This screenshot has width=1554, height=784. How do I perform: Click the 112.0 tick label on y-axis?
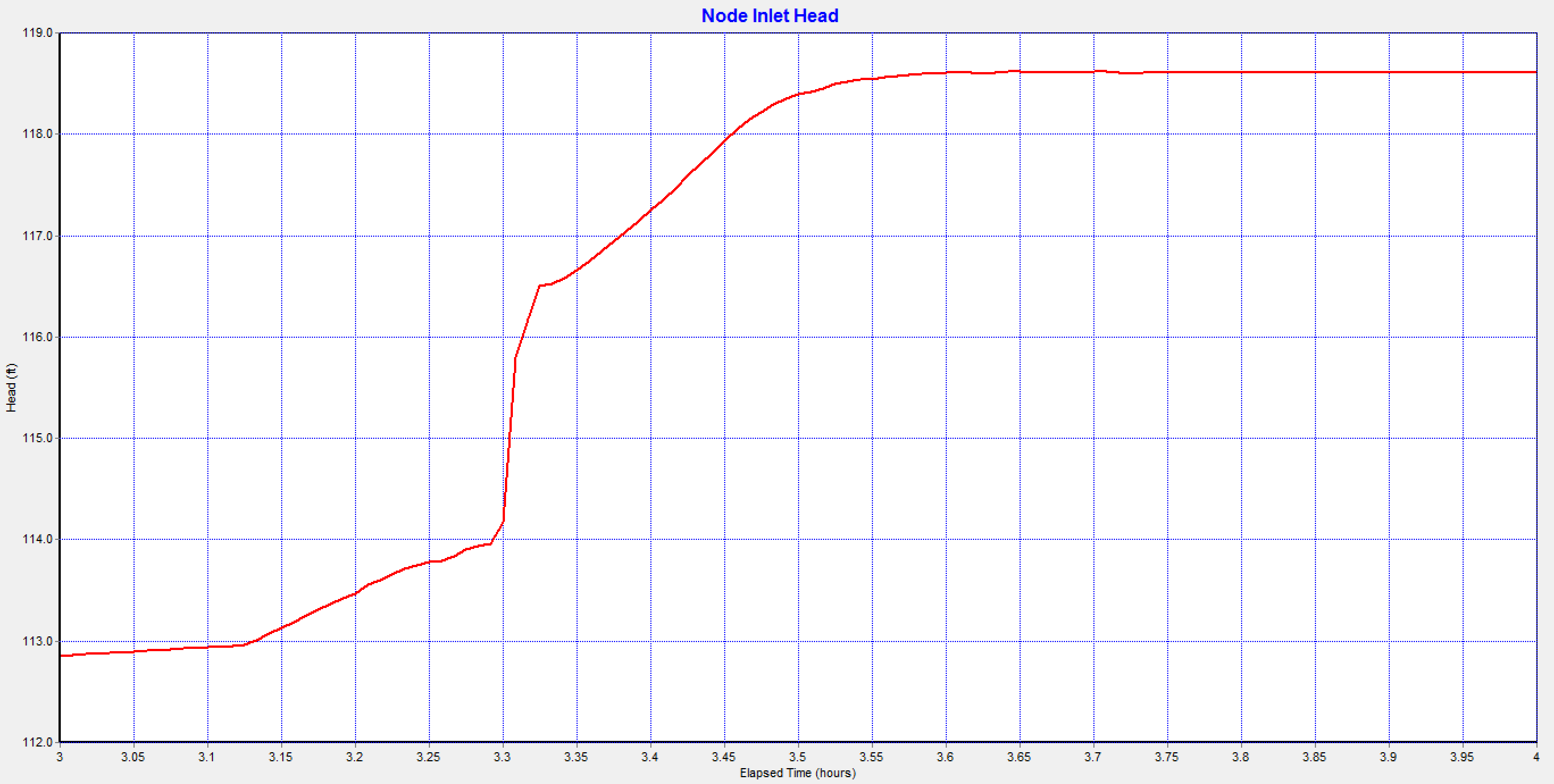(37, 742)
